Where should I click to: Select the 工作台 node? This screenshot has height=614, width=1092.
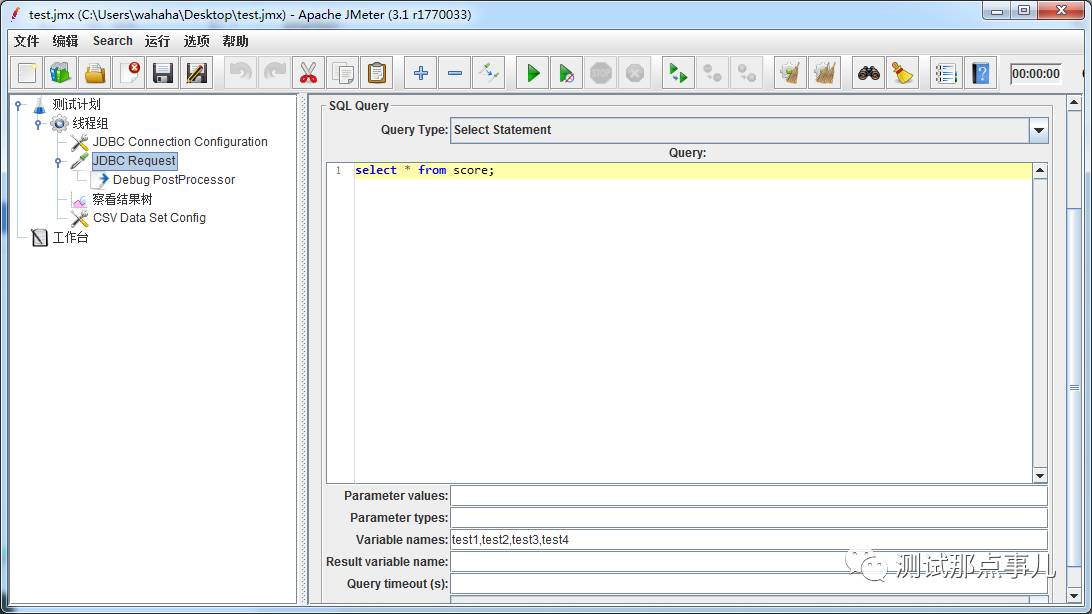pos(71,237)
